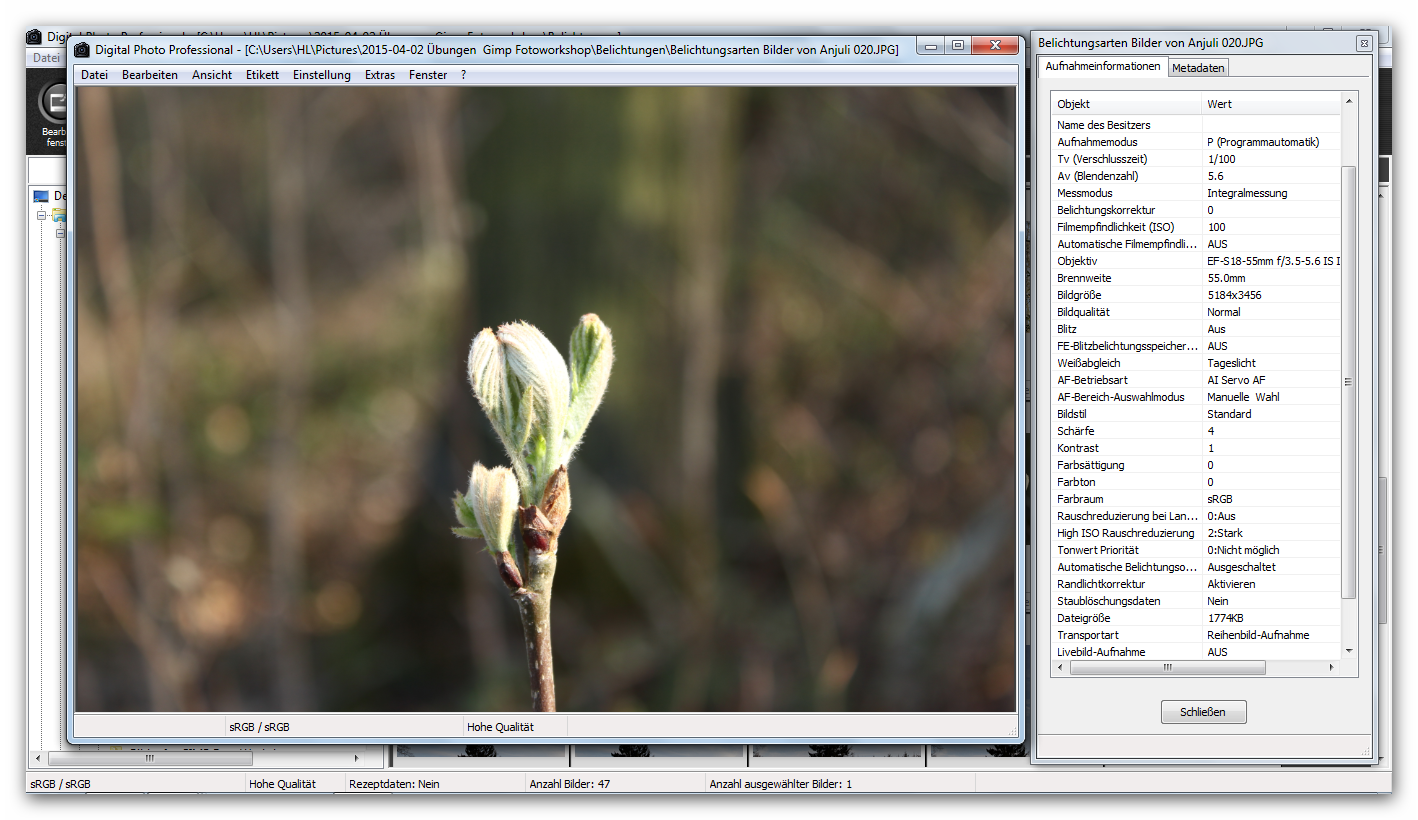
Task: Switch to the Metadaten tab
Action: (x=1198, y=68)
